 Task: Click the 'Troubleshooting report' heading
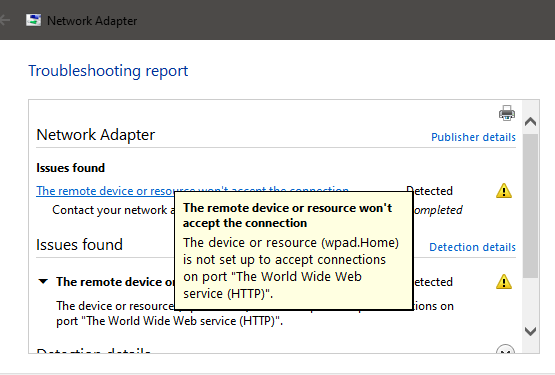[x=108, y=71]
